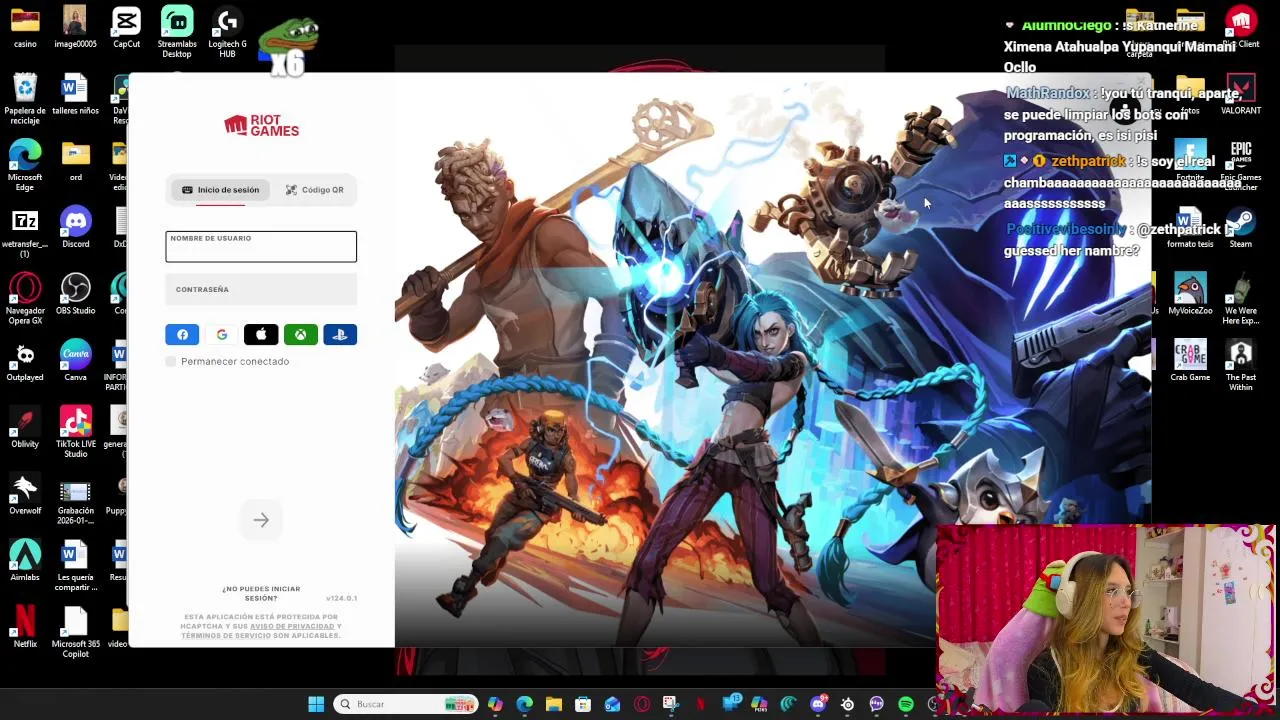This screenshot has width=1280, height=720.
Task: Select the Papelera de reciclaje icon
Action: pos(25,98)
